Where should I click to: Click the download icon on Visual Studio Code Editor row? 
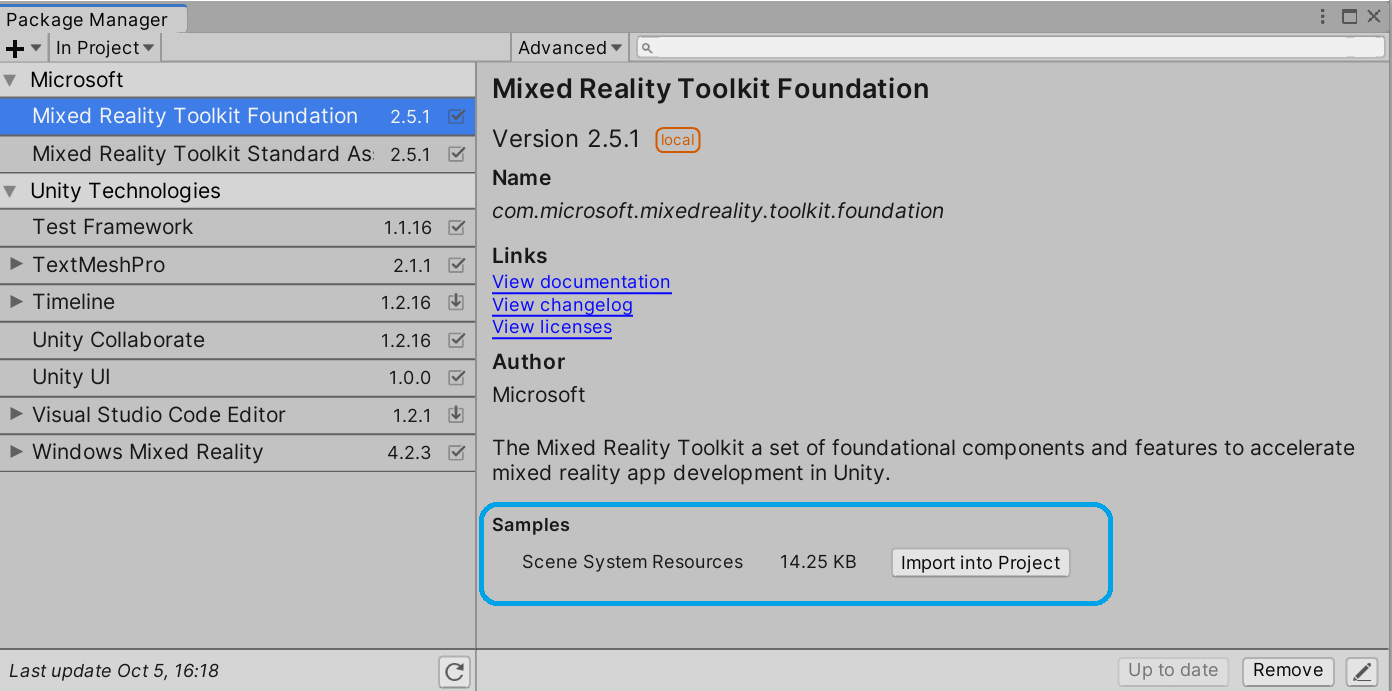(457, 415)
